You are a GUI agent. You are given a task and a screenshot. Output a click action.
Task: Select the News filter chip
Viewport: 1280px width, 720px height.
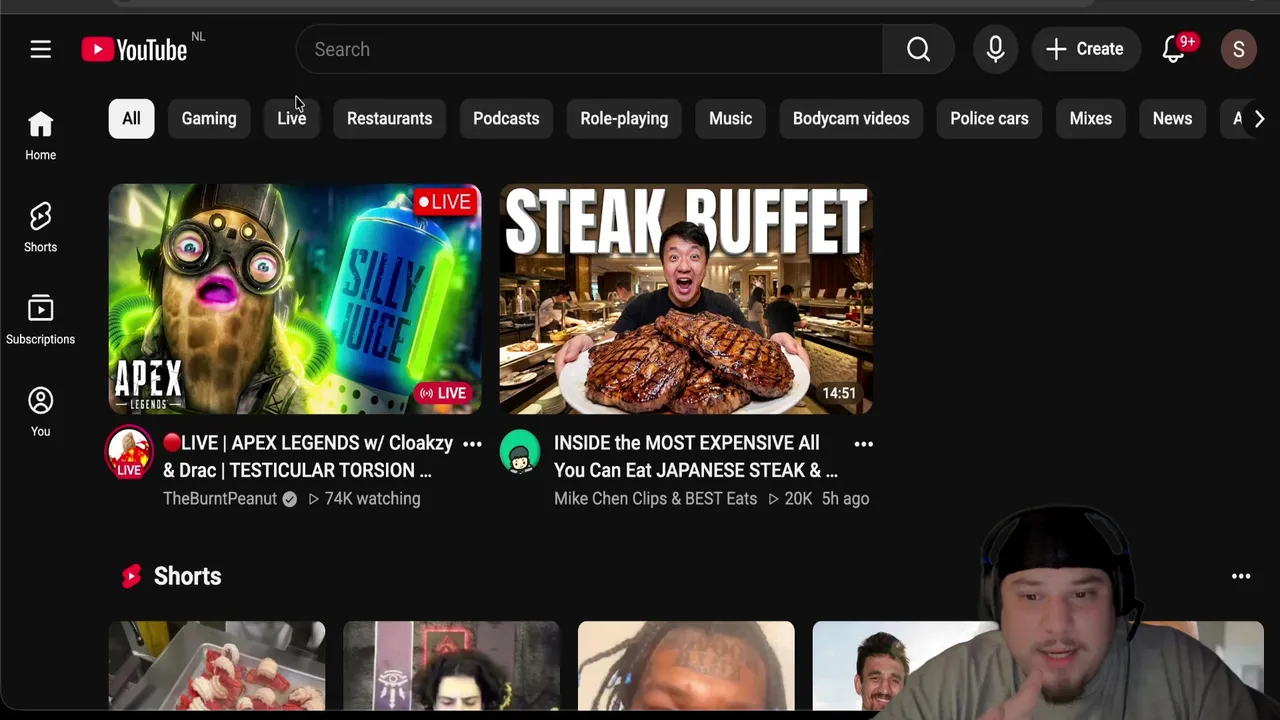click(1172, 118)
